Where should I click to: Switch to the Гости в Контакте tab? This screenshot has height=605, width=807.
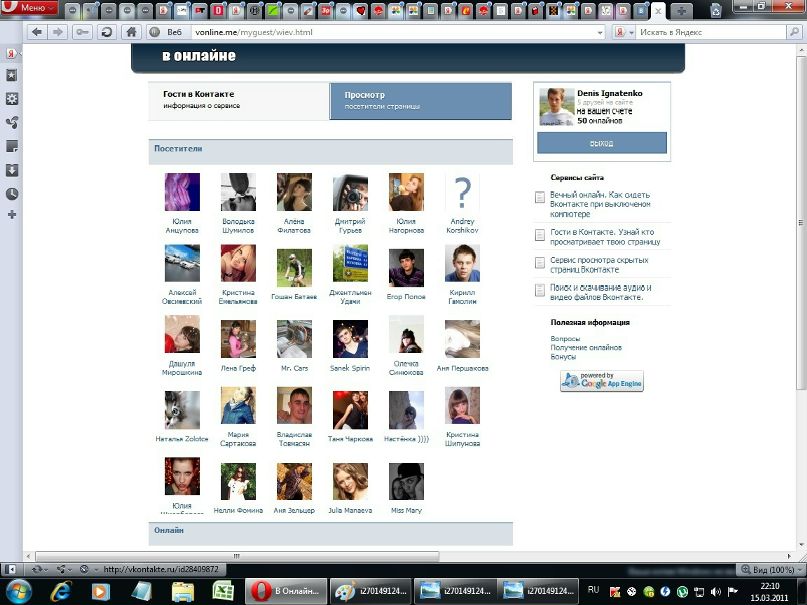coord(239,101)
